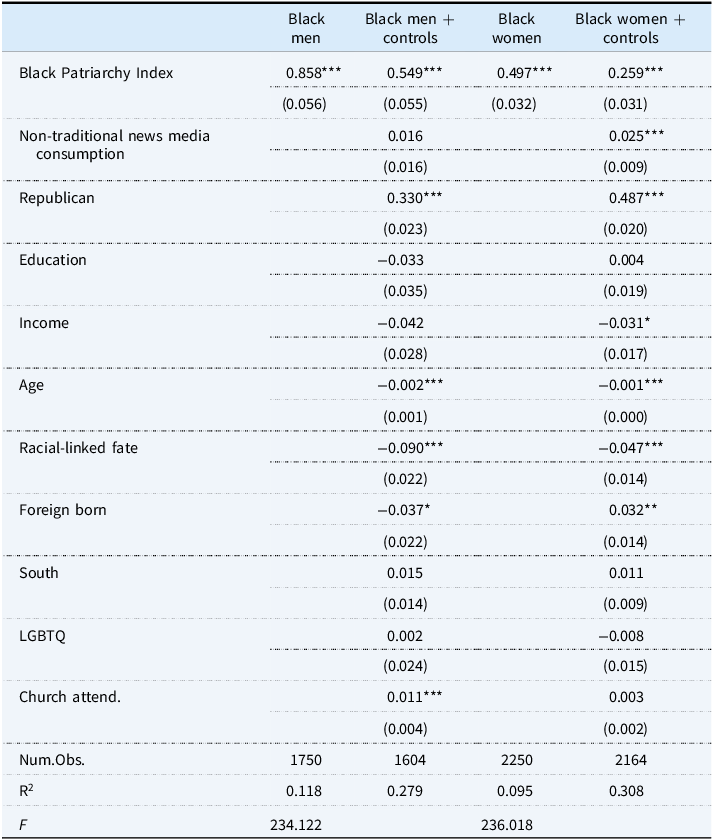Viewport: 713px width, 840px height.
Task: Select the 0.858*** coefficient cell
Action: coord(313,73)
